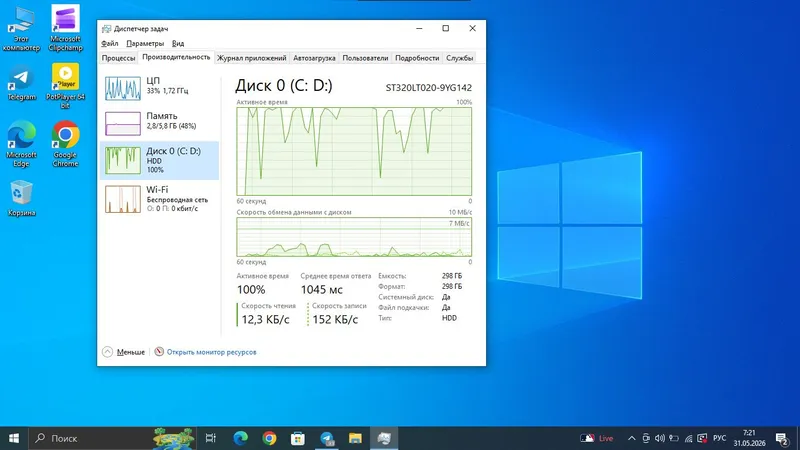
Task: Click the 12,3 КБ/с read speed value
Action: [x=265, y=319]
